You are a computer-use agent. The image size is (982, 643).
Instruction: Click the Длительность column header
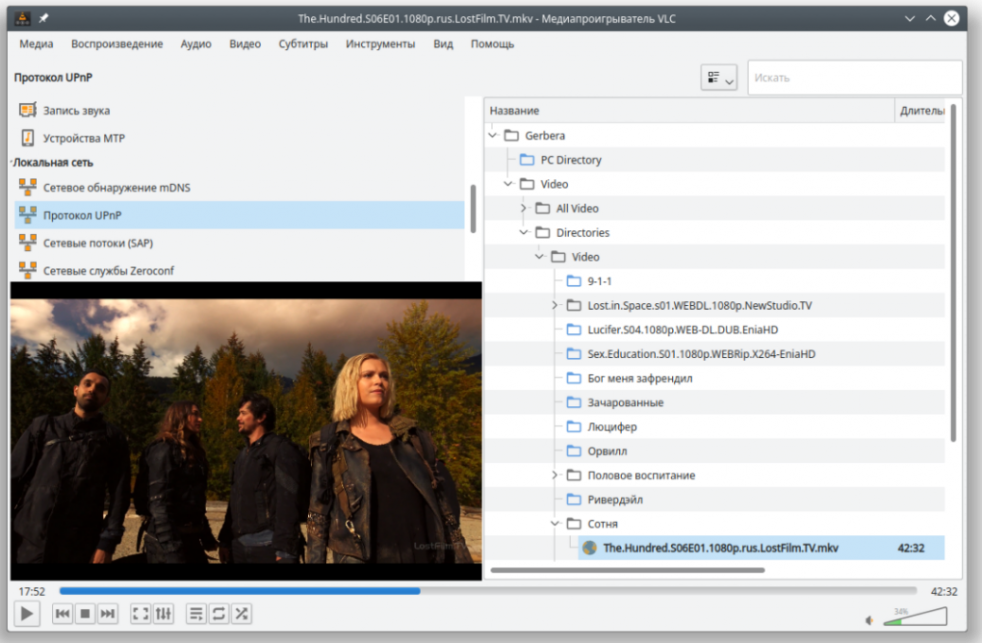pos(921,110)
